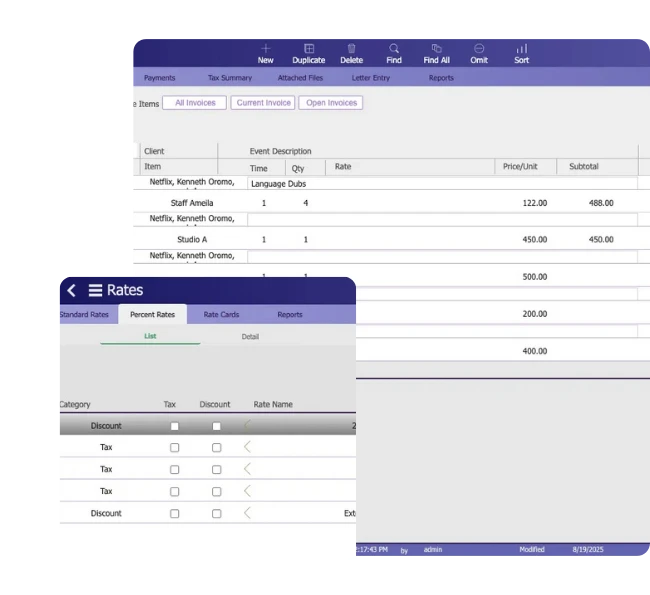Toggle Discount checkbox in first Tax row
Viewport: 650px width, 595px height.
click(216, 448)
